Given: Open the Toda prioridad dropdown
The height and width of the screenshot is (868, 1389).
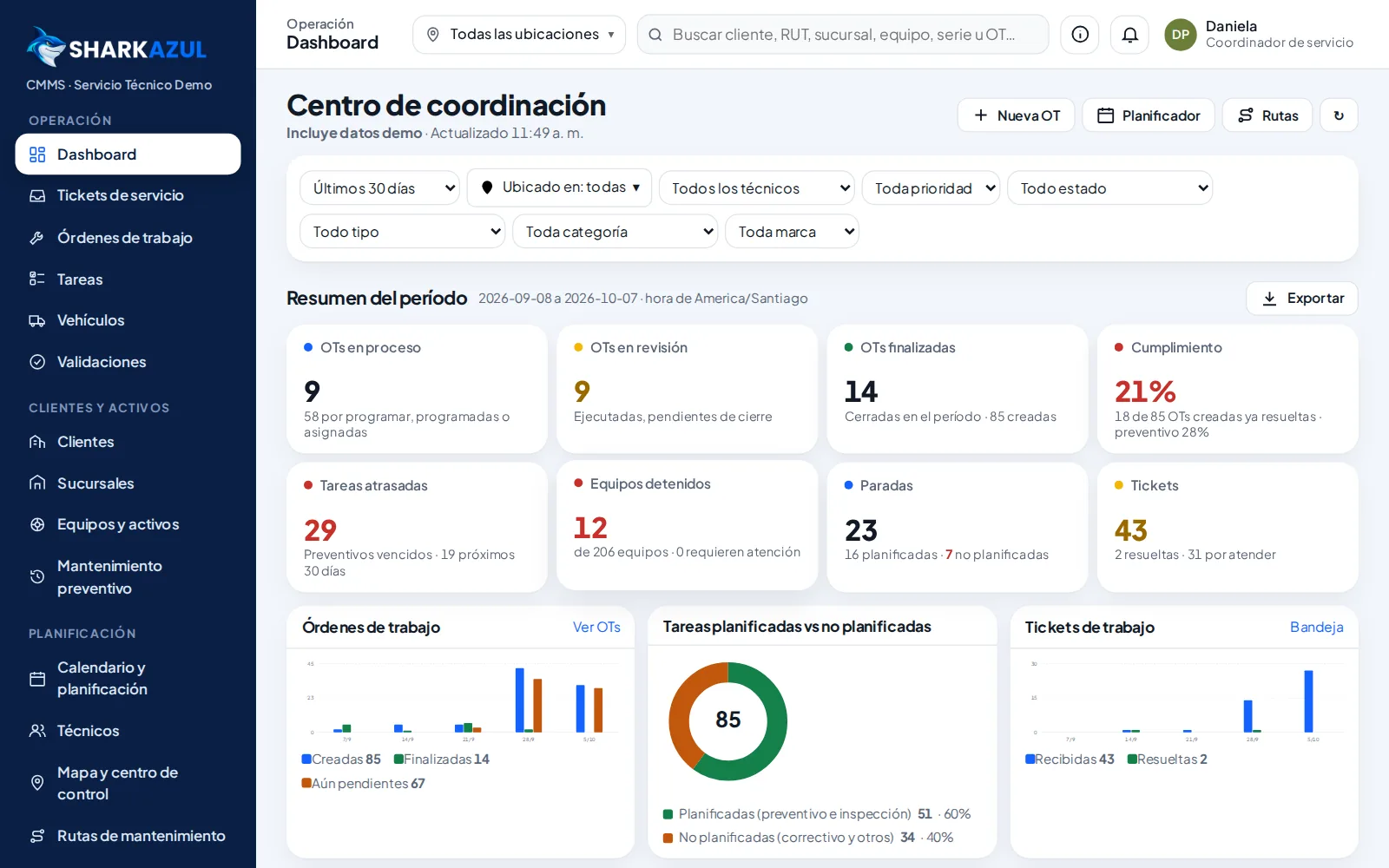Looking at the screenshot, I should pyautogui.click(x=931, y=188).
